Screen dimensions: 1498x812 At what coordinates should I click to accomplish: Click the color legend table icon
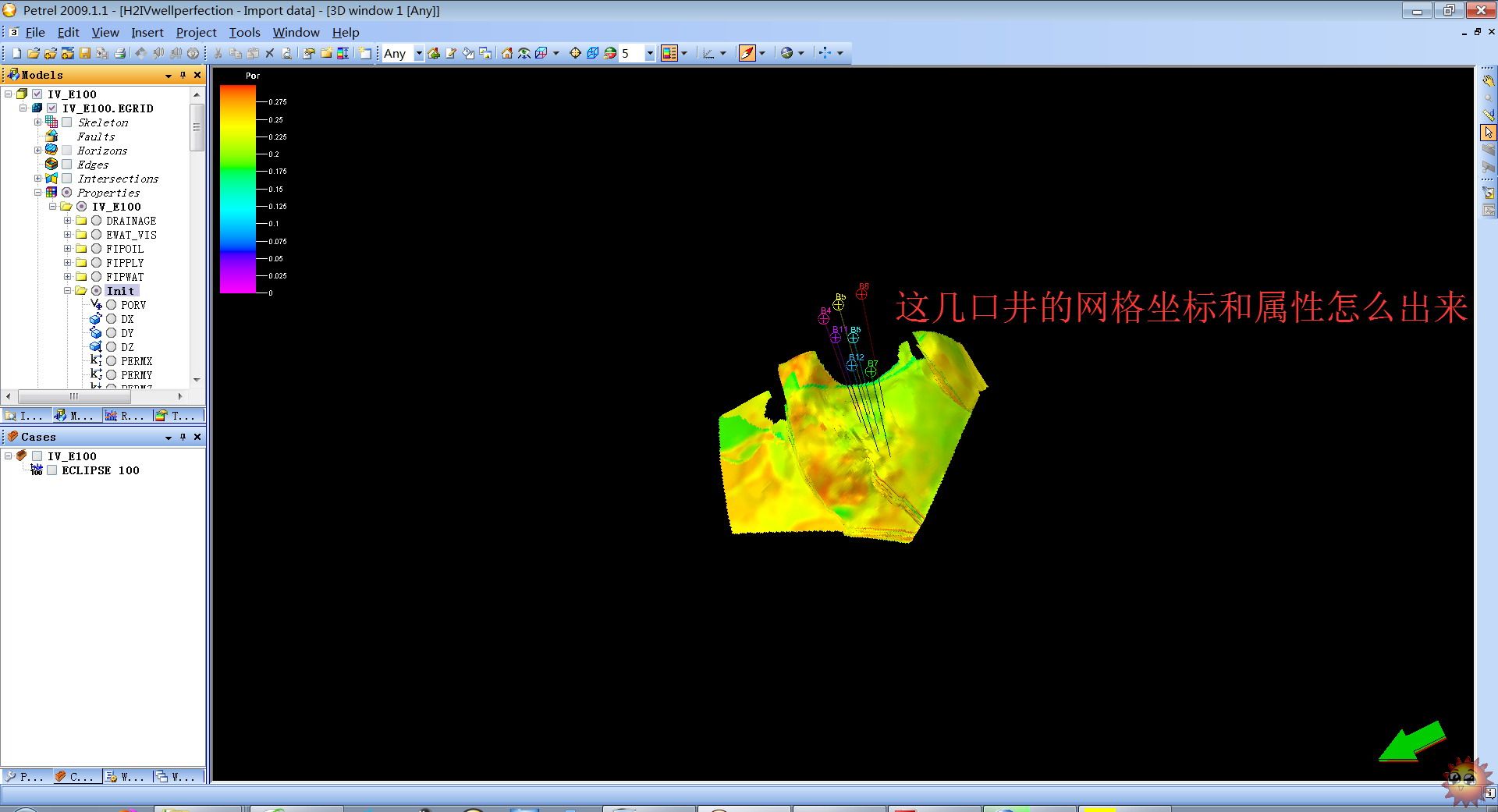coord(669,53)
